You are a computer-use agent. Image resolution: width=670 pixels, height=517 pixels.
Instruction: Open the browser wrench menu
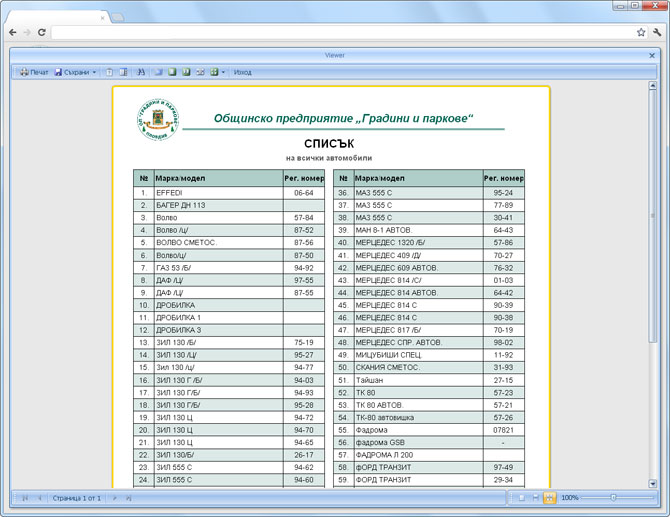657,32
